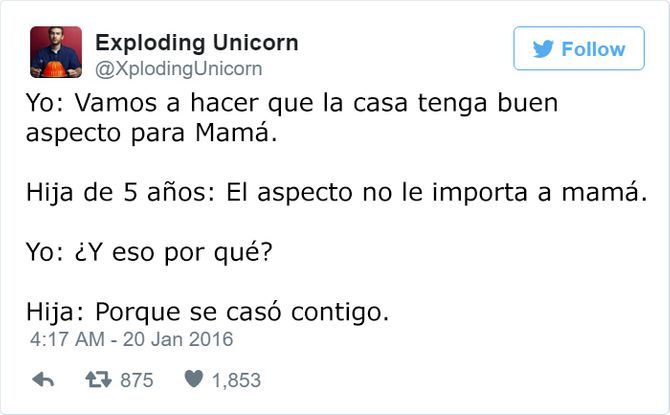The image size is (670, 415).
Task: Click the '20 Jan 2016' date text
Action: point(178,339)
